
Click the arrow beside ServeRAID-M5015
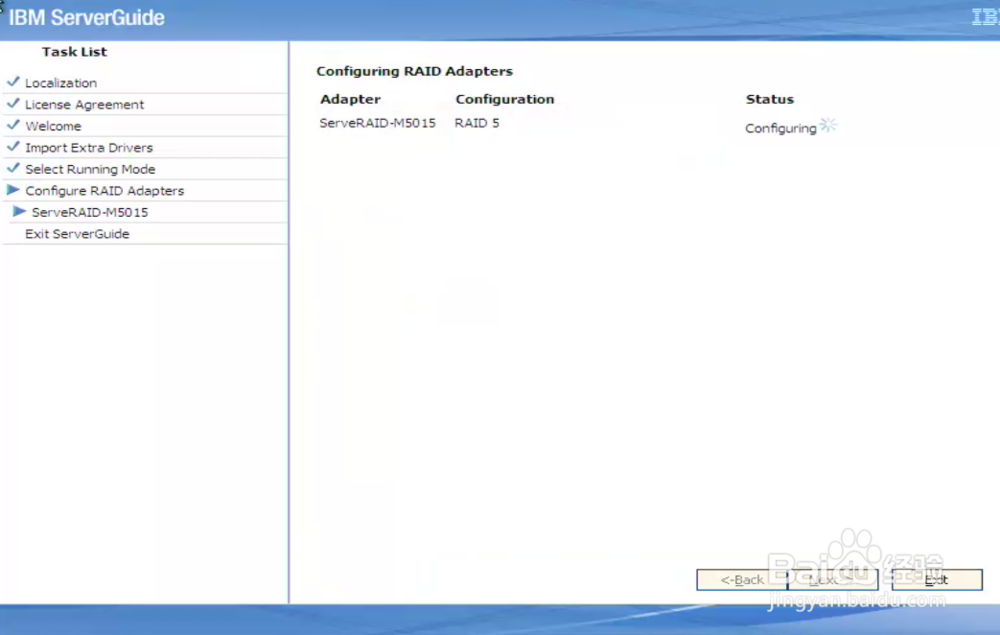click(x=20, y=212)
